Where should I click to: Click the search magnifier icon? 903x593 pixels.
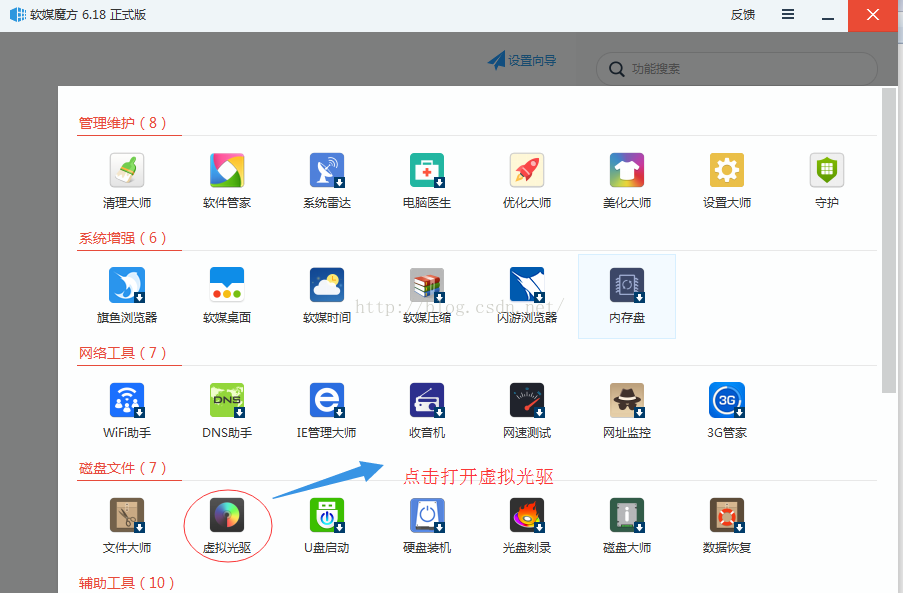616,69
